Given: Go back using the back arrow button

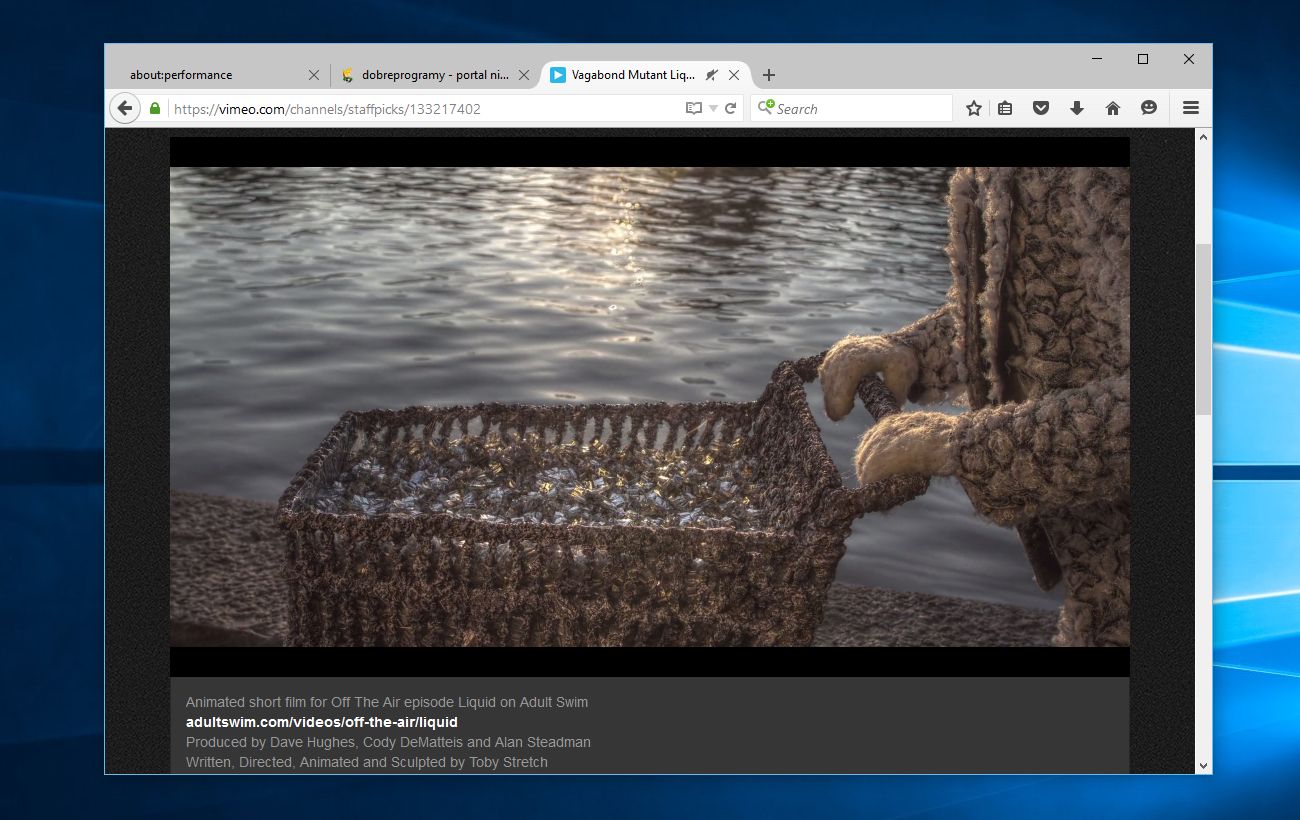Looking at the screenshot, I should coord(125,108).
